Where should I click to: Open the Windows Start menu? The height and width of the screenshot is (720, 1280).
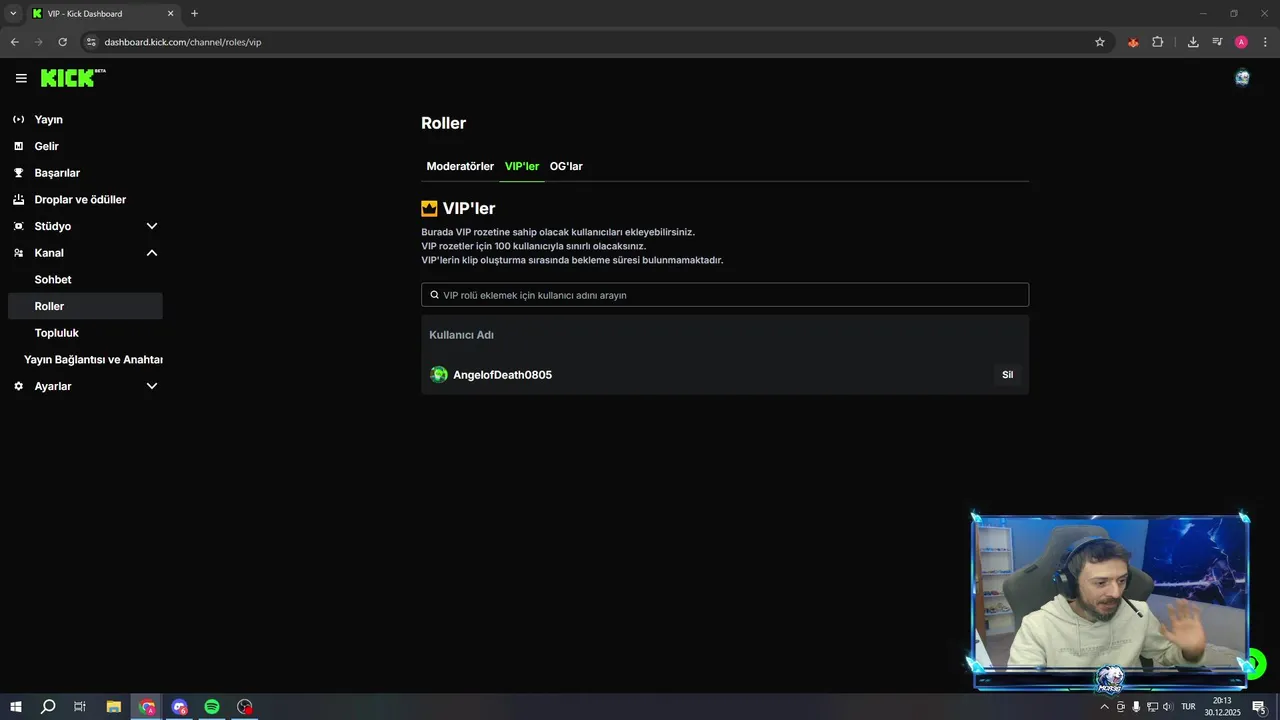click(15, 707)
